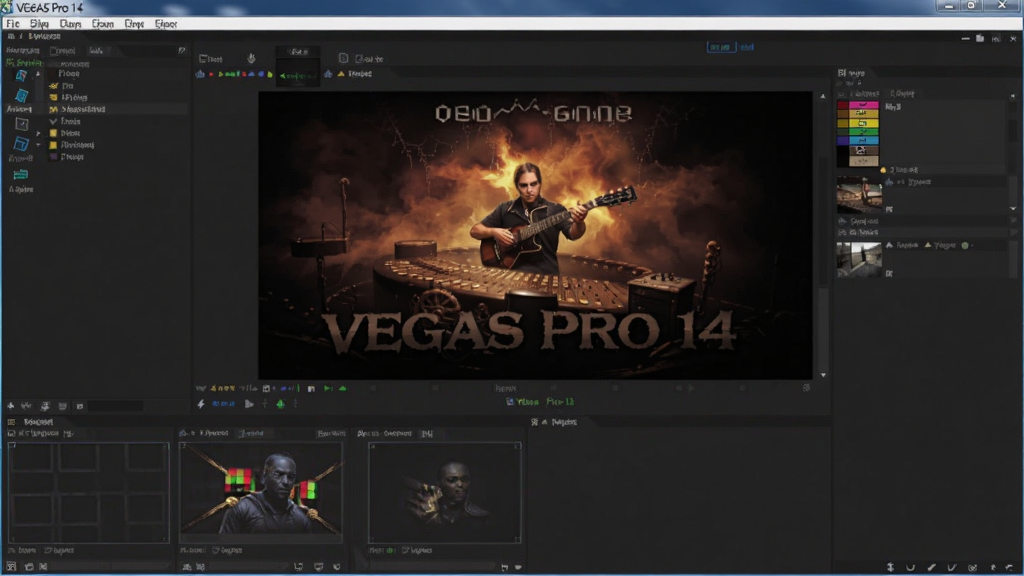Click the green play arrow under the preview
The width and height of the screenshot is (1024, 576).
pyautogui.click(x=328, y=389)
